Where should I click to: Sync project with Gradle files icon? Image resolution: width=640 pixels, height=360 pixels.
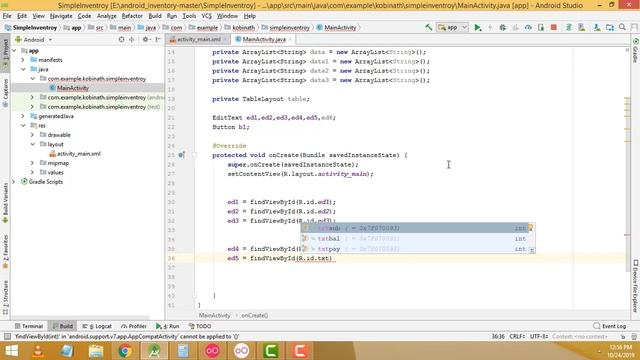(x=569, y=27)
